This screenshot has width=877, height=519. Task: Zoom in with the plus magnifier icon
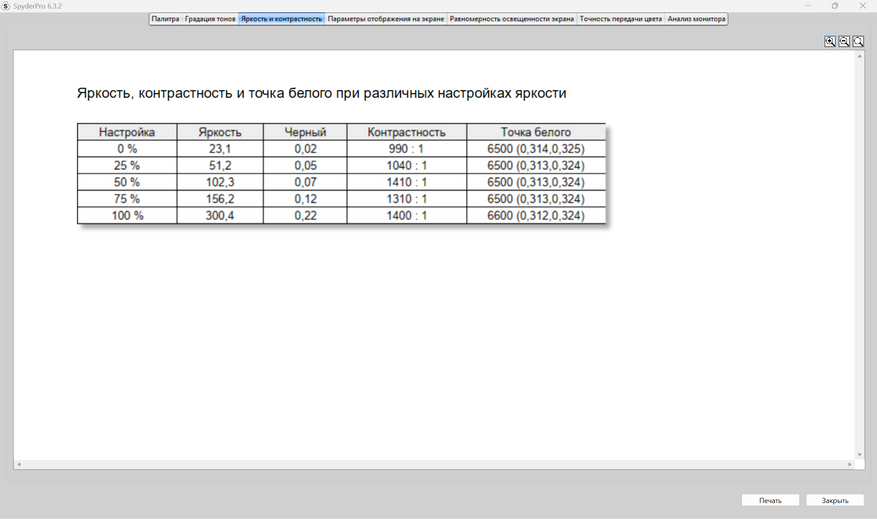pos(830,41)
